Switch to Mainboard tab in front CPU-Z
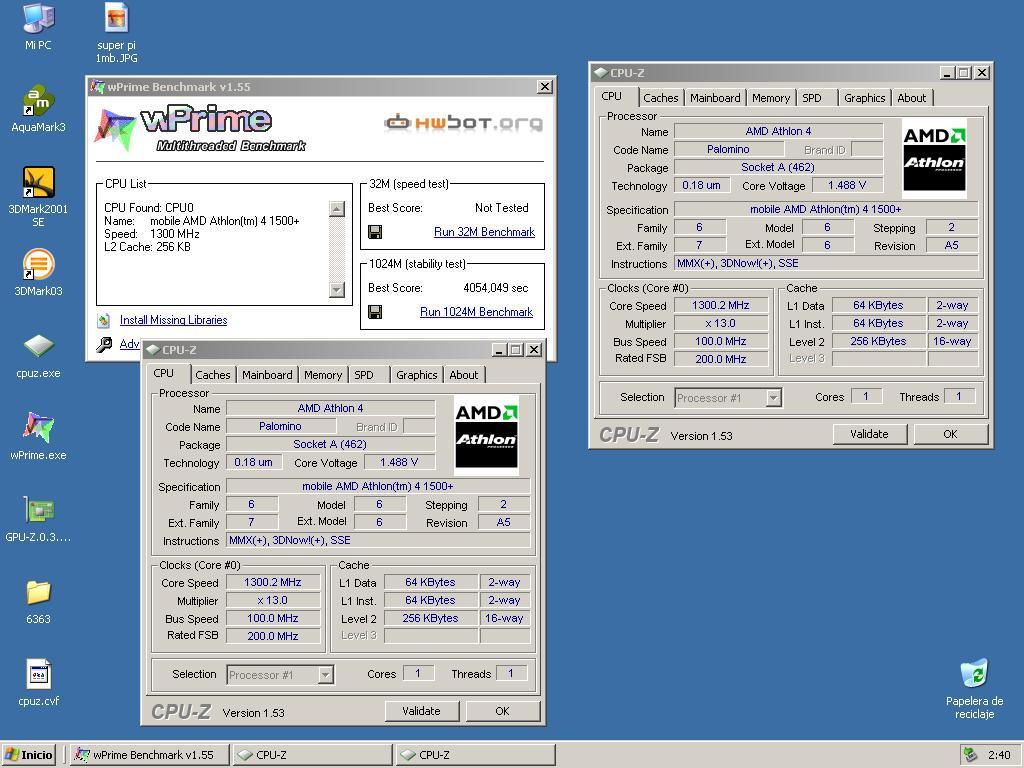The image size is (1024, 768). tap(267, 375)
